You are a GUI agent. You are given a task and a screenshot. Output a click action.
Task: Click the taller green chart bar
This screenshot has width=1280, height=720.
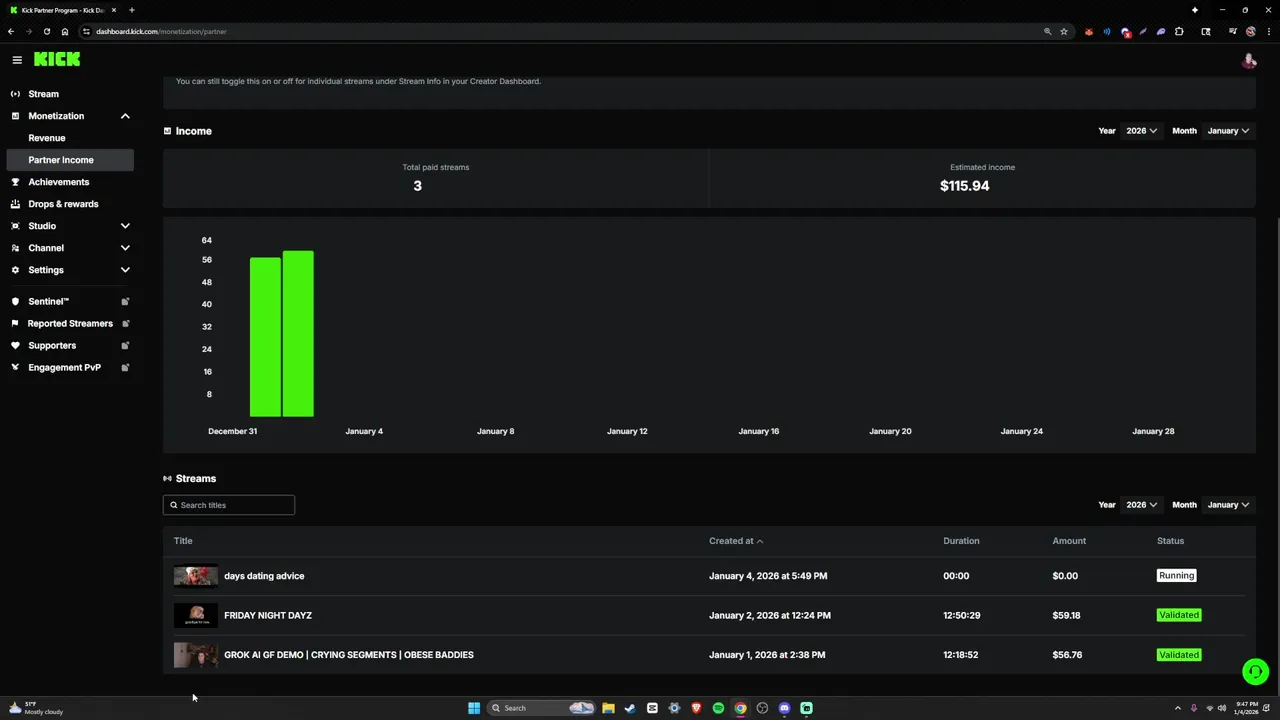pyautogui.click(x=298, y=334)
